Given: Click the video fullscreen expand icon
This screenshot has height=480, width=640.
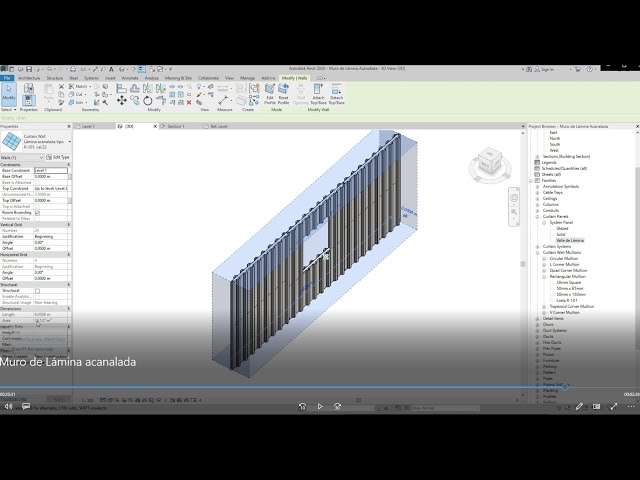Looking at the screenshot, I should 613,407.
